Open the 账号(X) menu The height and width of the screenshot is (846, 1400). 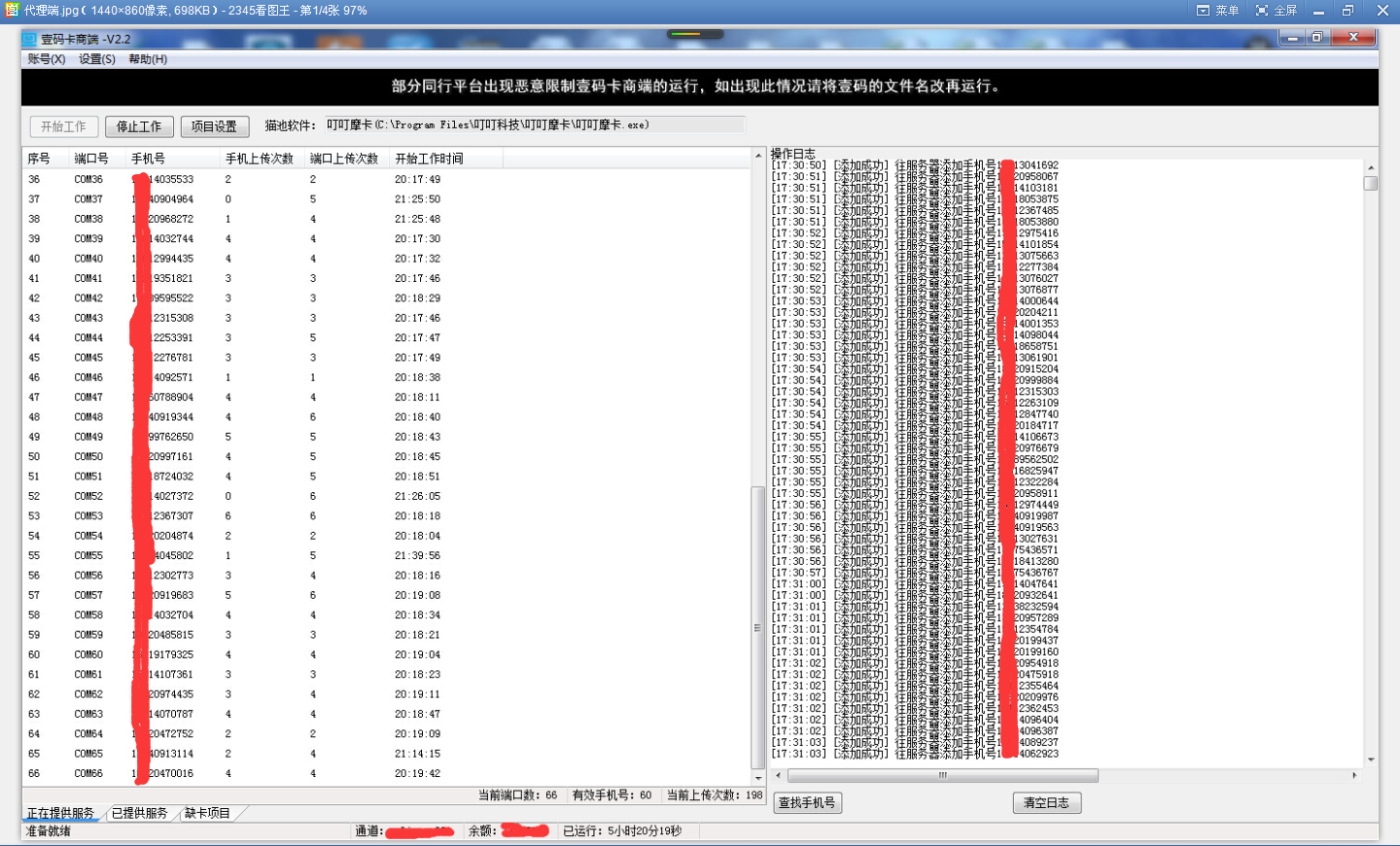(x=46, y=59)
